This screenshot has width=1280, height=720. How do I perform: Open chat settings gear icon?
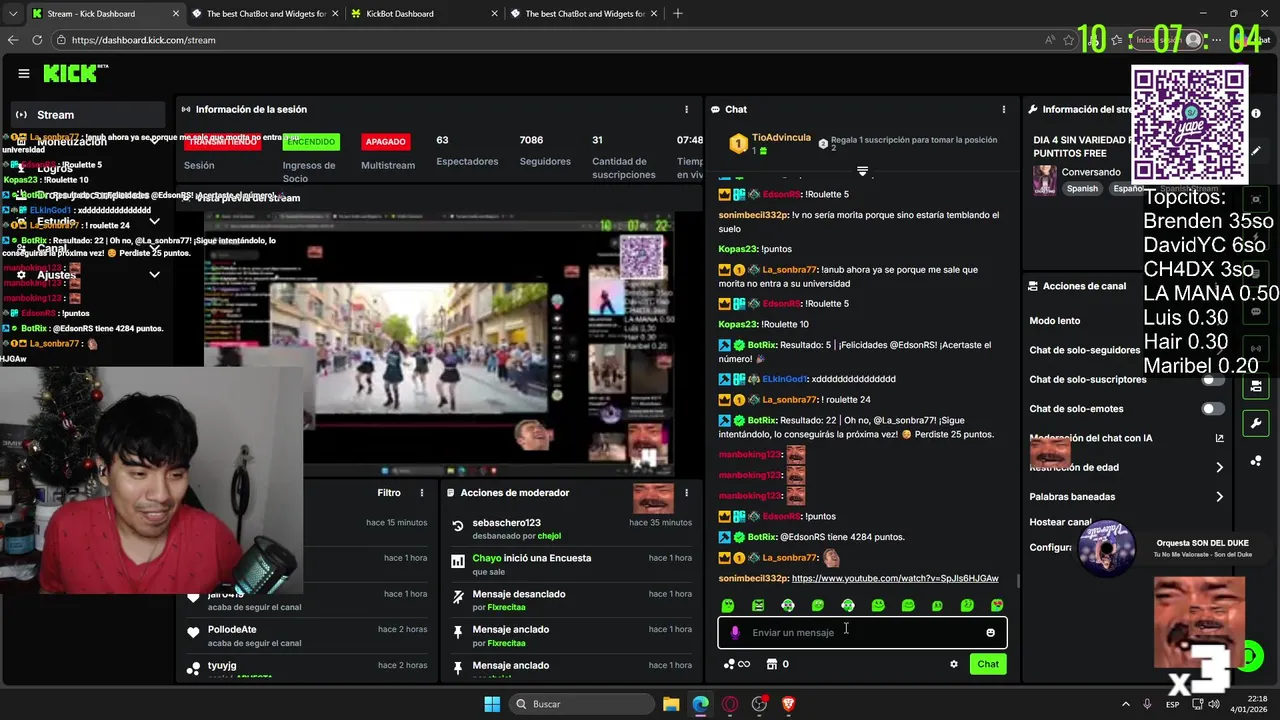[x=953, y=664]
